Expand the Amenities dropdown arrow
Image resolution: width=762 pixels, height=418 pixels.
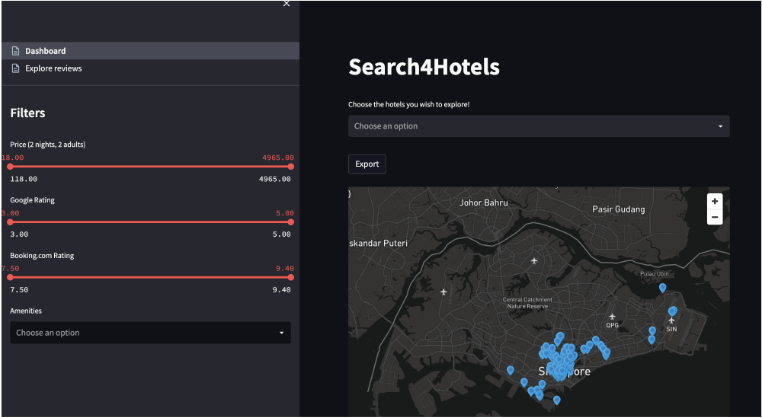click(x=281, y=333)
